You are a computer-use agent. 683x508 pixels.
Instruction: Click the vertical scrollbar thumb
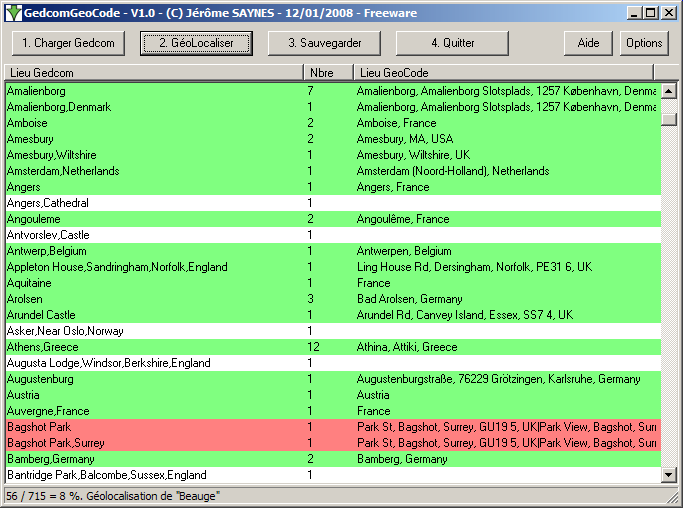point(669,119)
